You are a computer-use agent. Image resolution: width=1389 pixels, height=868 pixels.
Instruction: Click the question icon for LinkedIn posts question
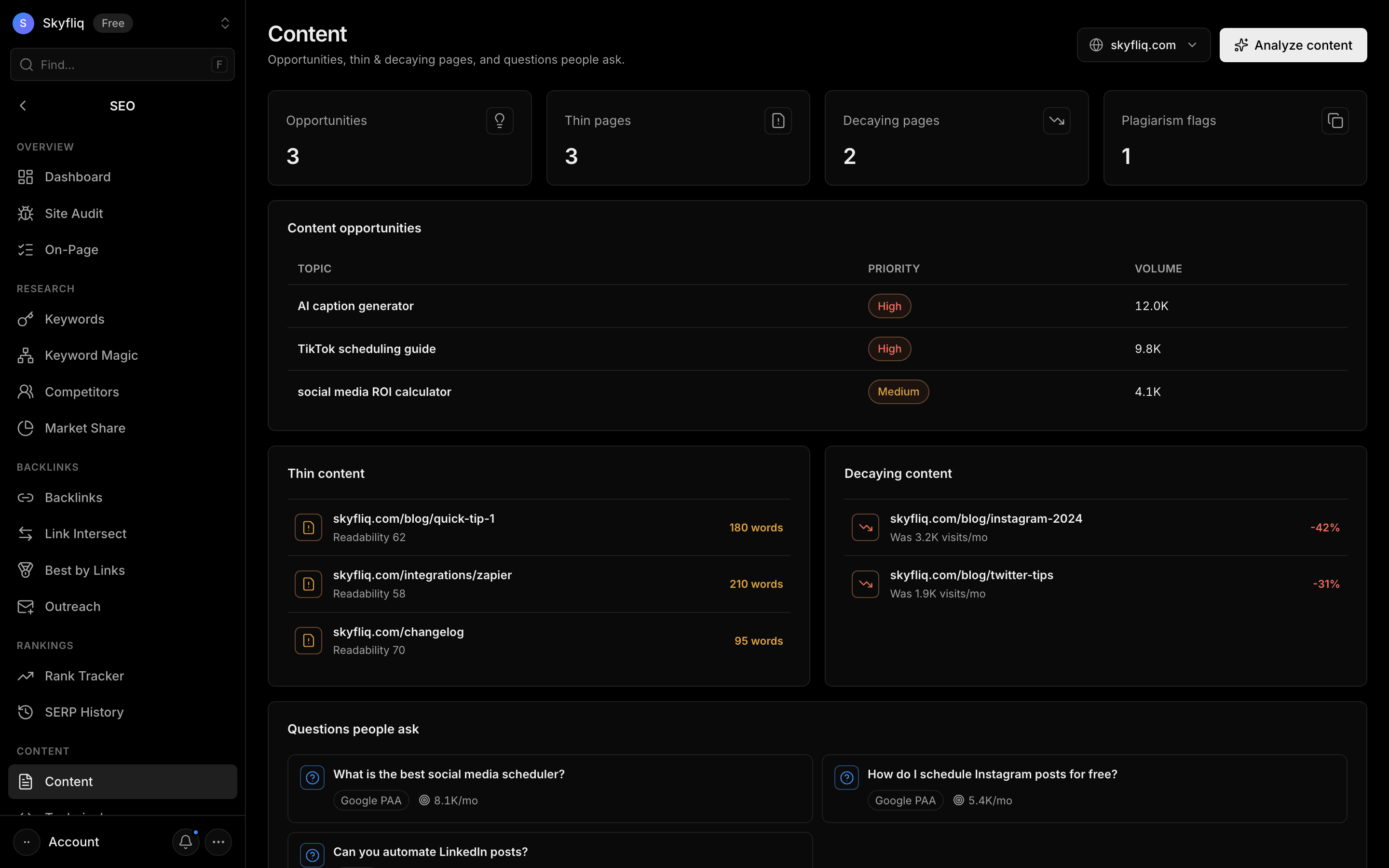pos(312,855)
